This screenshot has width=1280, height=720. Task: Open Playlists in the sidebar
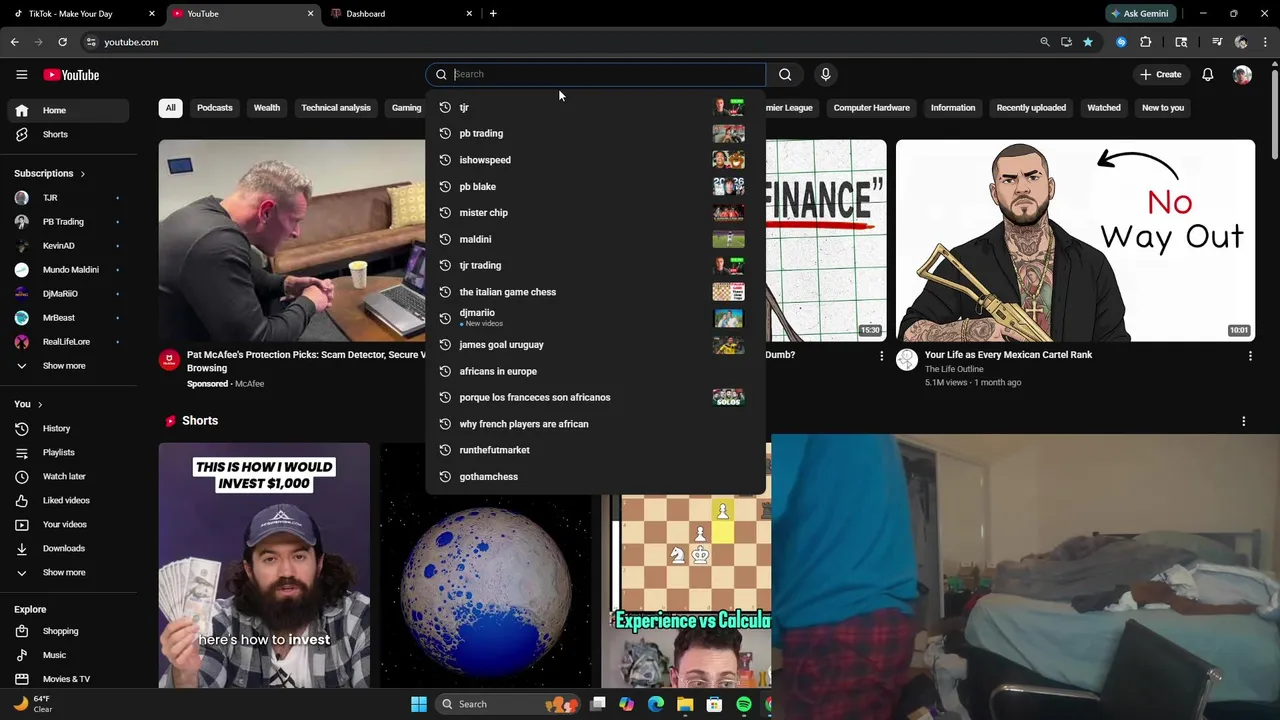click(x=68, y=452)
